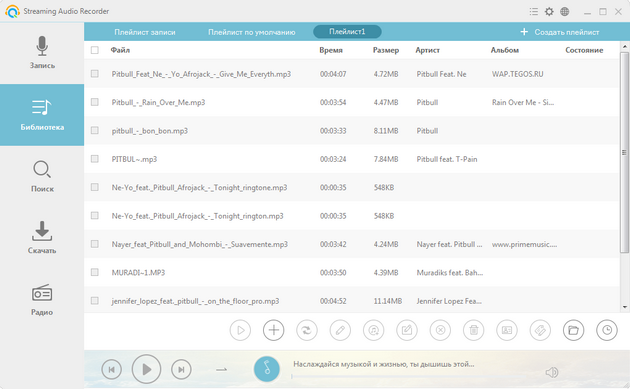Sort by the Состояние column header

(x=584, y=50)
